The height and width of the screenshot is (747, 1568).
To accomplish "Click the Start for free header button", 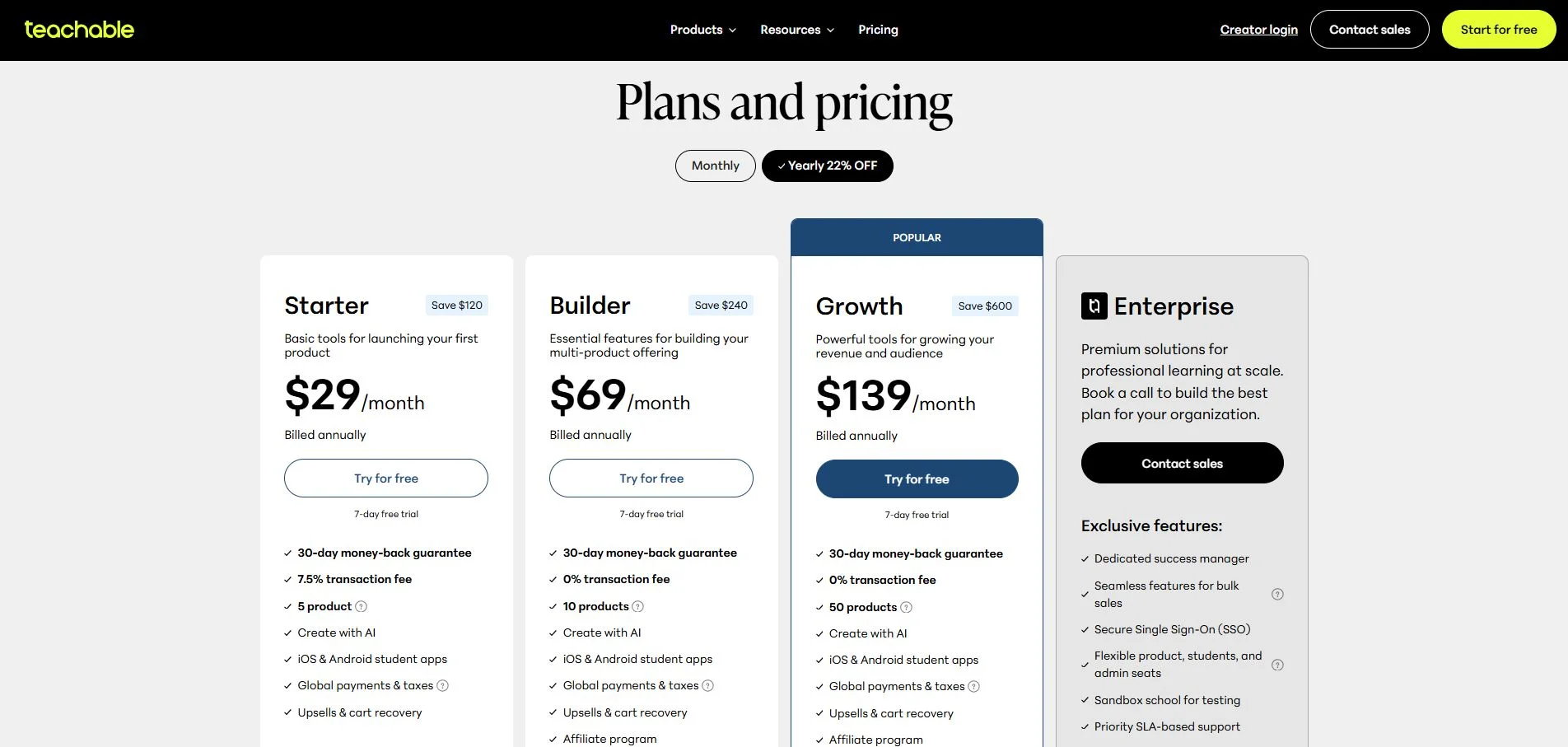I will coord(1498,29).
